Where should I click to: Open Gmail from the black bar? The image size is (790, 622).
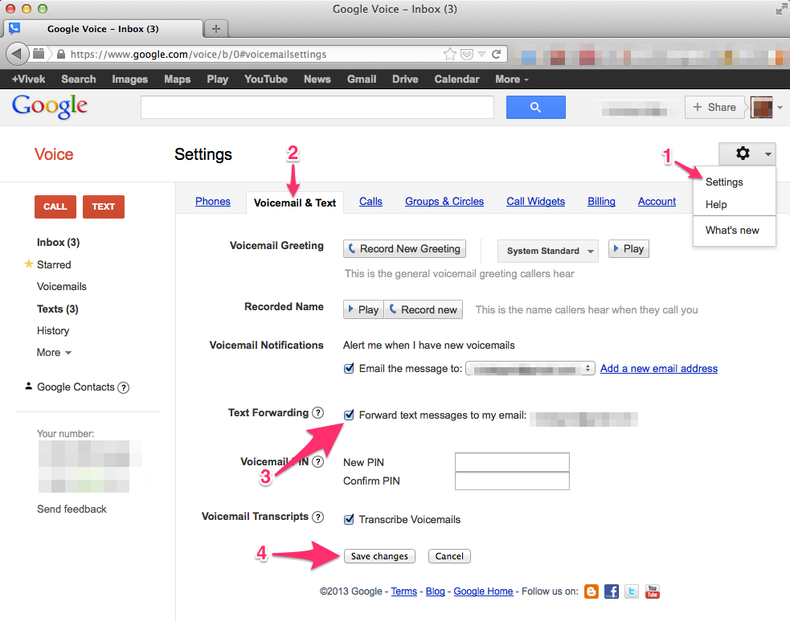click(x=361, y=79)
